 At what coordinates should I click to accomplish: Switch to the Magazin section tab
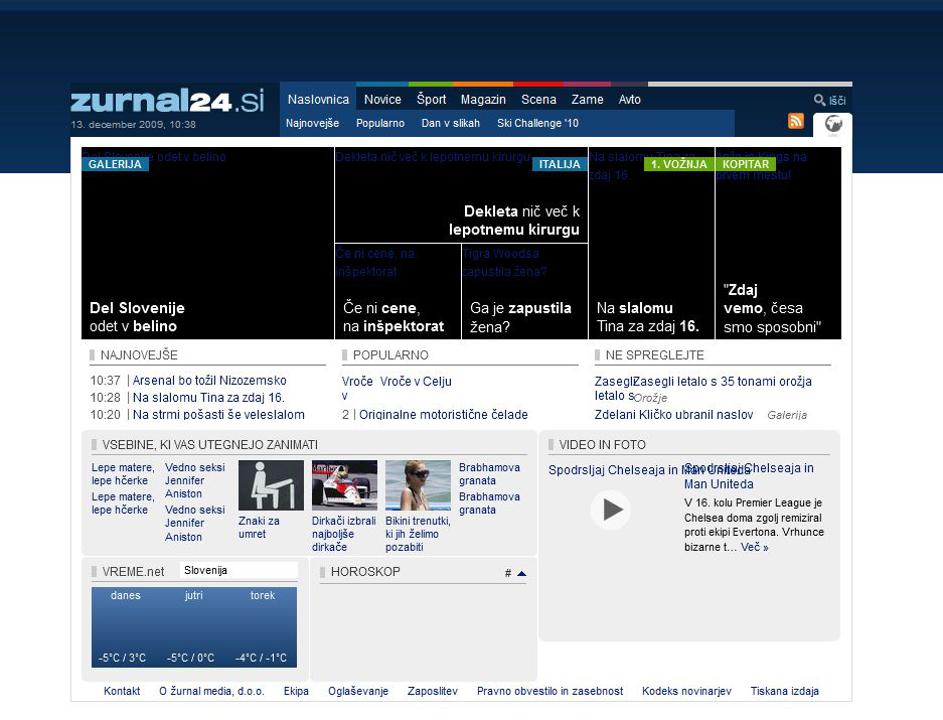coord(483,99)
